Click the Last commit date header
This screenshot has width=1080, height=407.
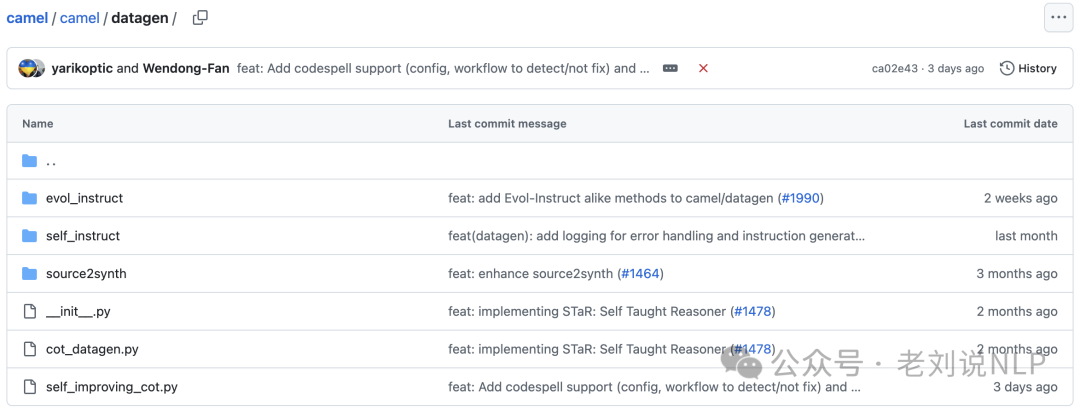(1010, 124)
